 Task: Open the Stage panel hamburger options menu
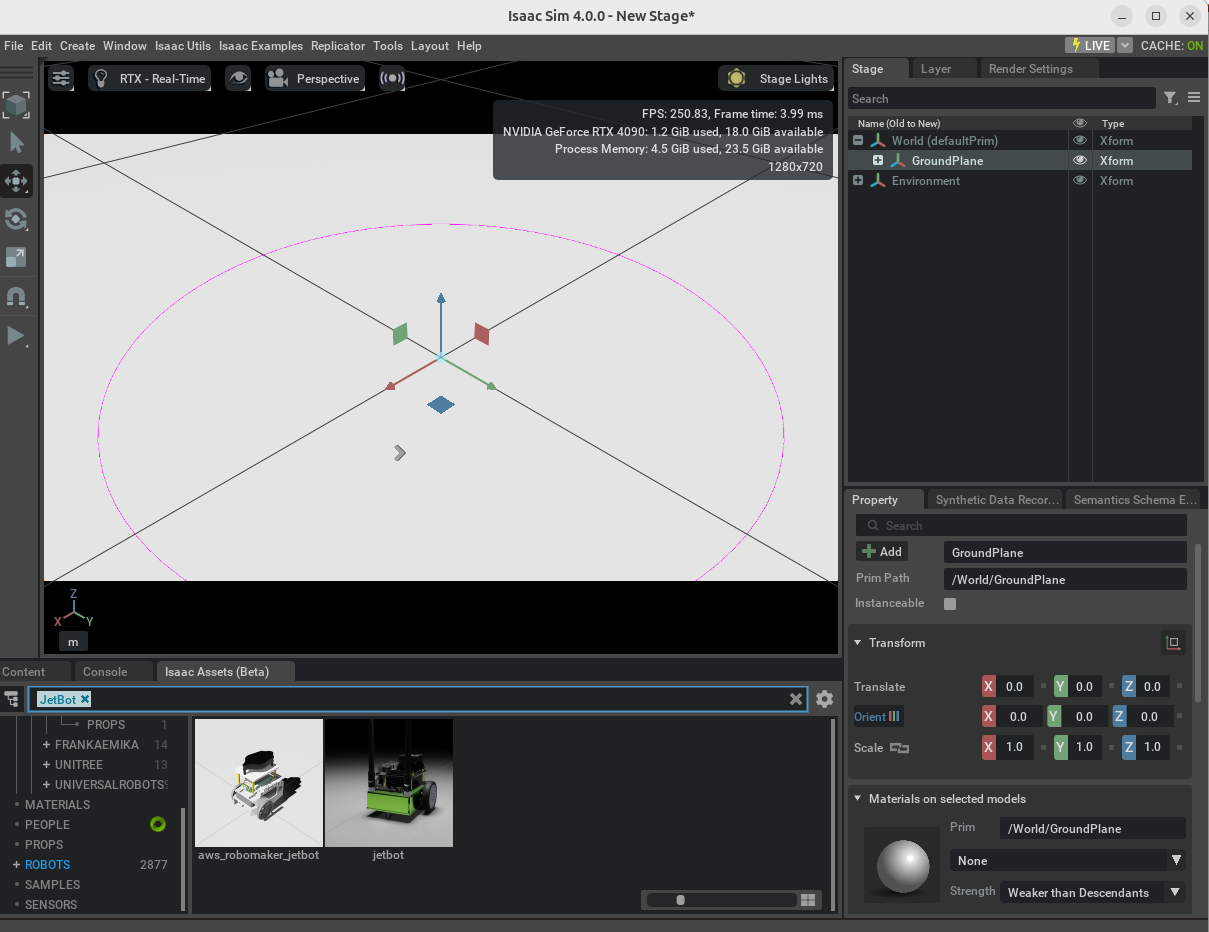(1194, 98)
